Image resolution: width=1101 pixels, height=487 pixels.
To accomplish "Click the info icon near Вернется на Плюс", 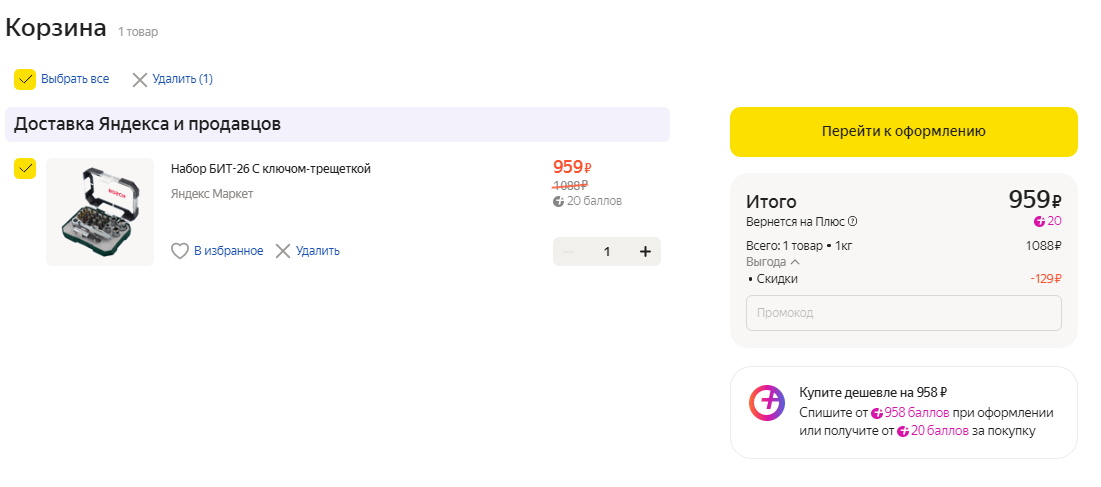I will coord(853,222).
